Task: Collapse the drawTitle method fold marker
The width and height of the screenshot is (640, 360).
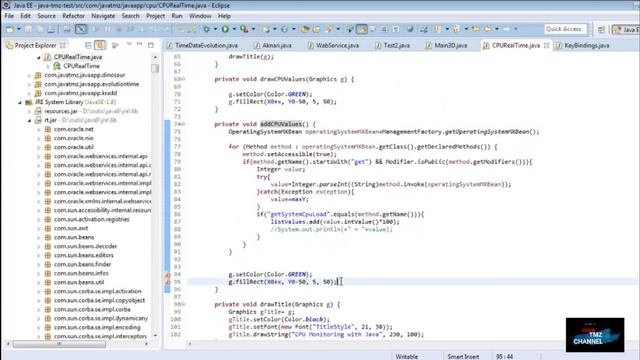Action: 183,304
